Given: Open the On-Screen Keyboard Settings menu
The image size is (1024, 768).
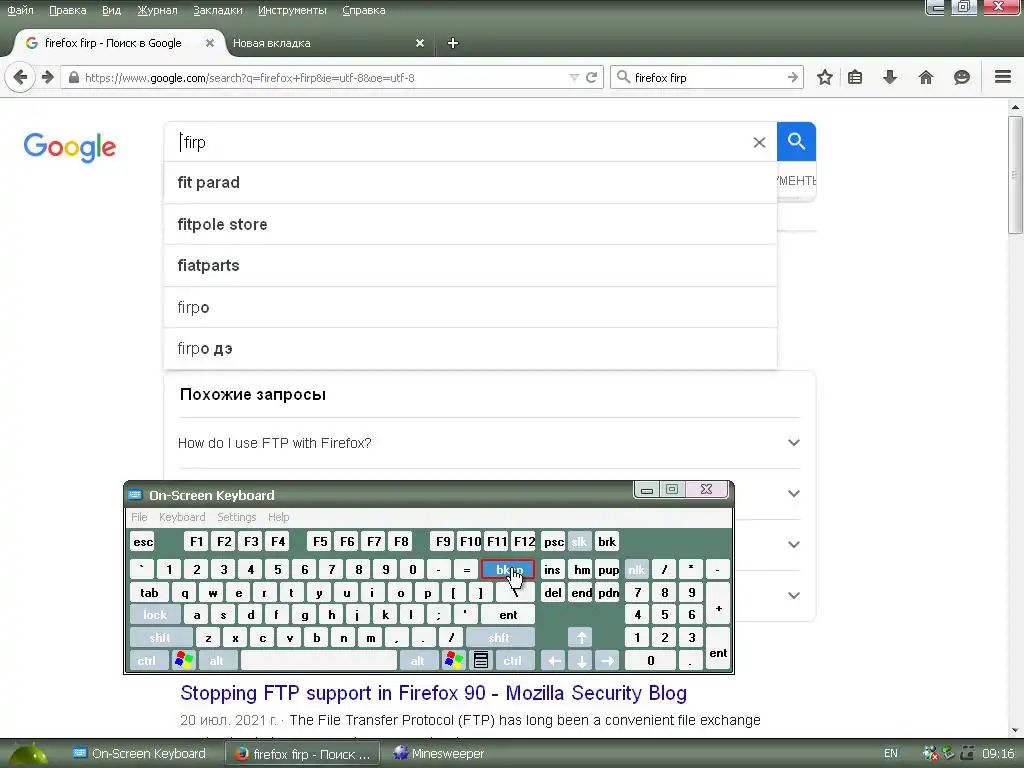Looking at the screenshot, I should [x=236, y=517].
